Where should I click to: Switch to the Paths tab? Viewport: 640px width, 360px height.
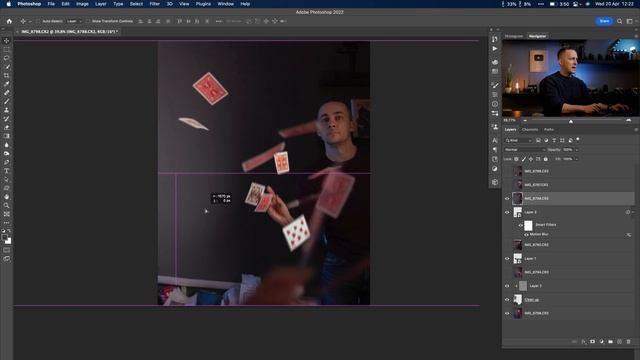click(549, 129)
